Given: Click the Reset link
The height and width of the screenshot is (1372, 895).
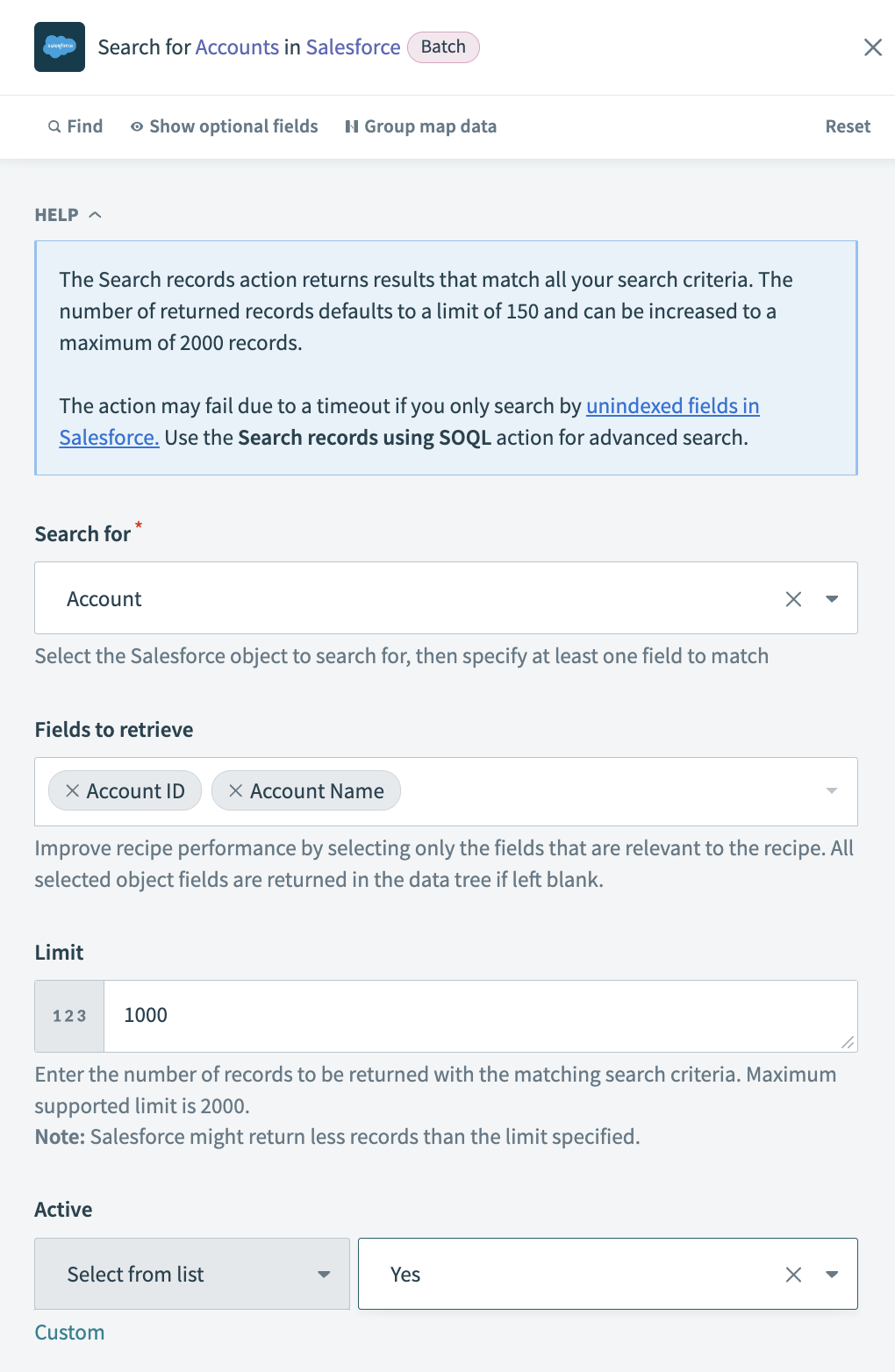Looking at the screenshot, I should point(847,126).
